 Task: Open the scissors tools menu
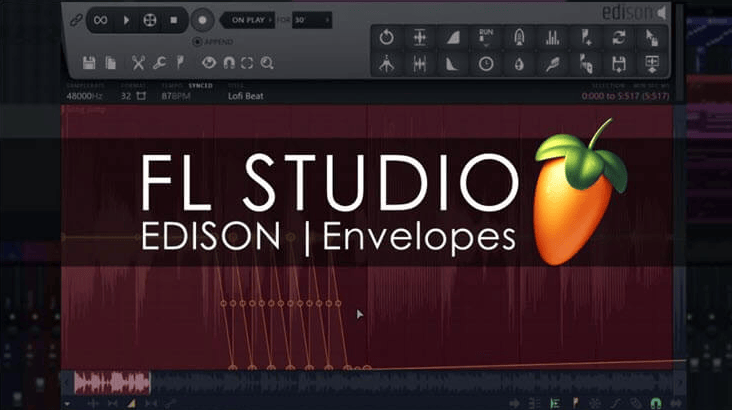tap(138, 63)
